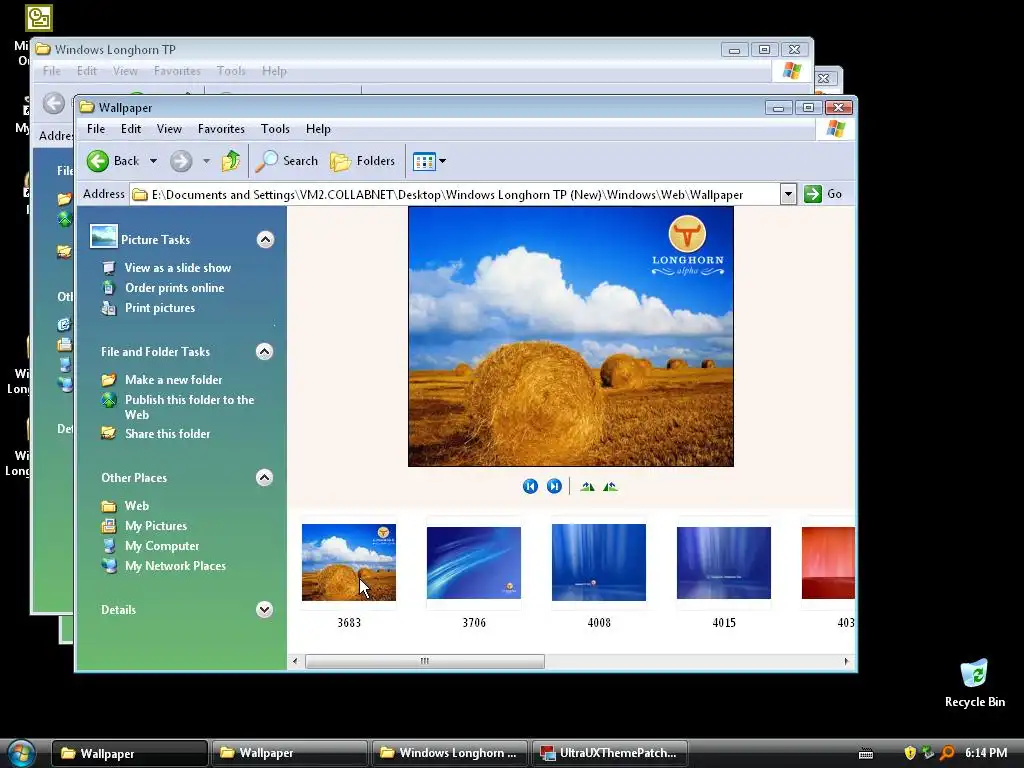This screenshot has width=1024, height=768.
Task: Open the Start orb button
Action: click(x=21, y=753)
